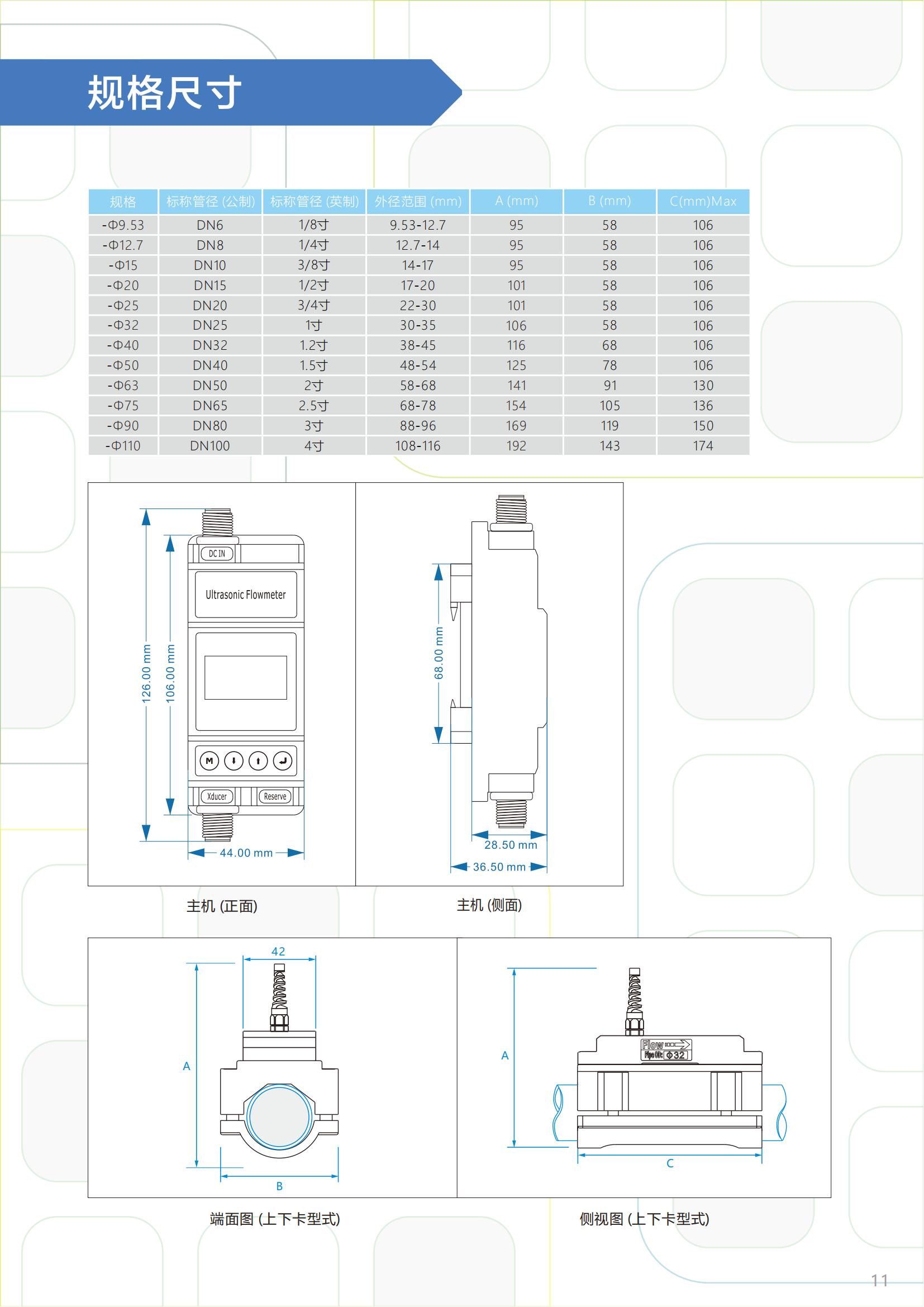Click the blank display screen on the flowmeter
Screen dimensions: 924x1307
point(246,677)
